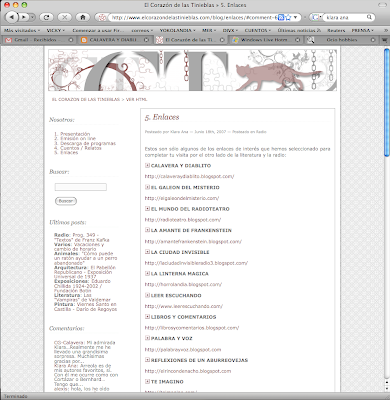Open the DIVX bookmarks folder
The image size is (390, 400).
[230, 30]
